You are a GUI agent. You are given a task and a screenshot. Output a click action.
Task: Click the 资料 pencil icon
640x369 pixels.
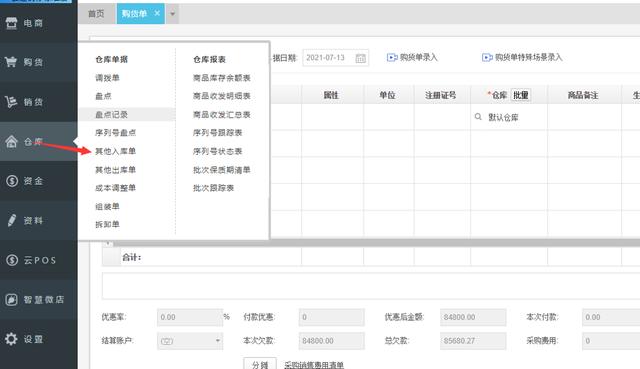click(x=12, y=220)
